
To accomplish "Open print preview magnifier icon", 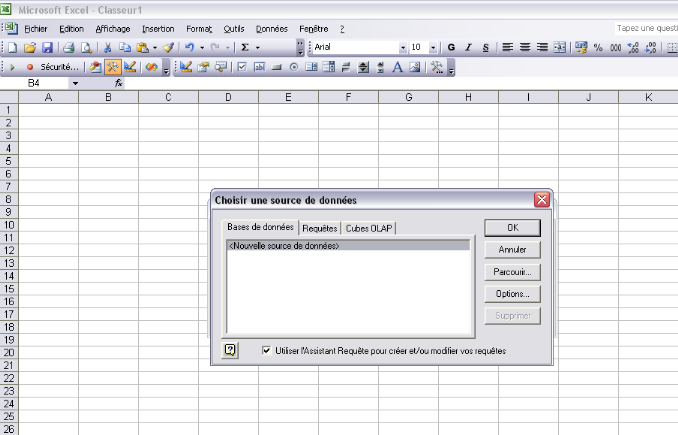I will (x=86, y=48).
